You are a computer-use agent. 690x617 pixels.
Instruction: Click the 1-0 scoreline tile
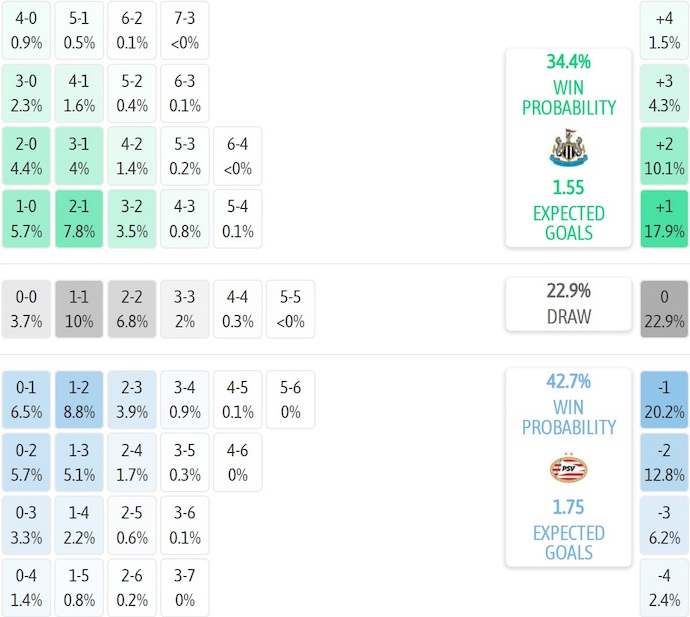pos(27,219)
